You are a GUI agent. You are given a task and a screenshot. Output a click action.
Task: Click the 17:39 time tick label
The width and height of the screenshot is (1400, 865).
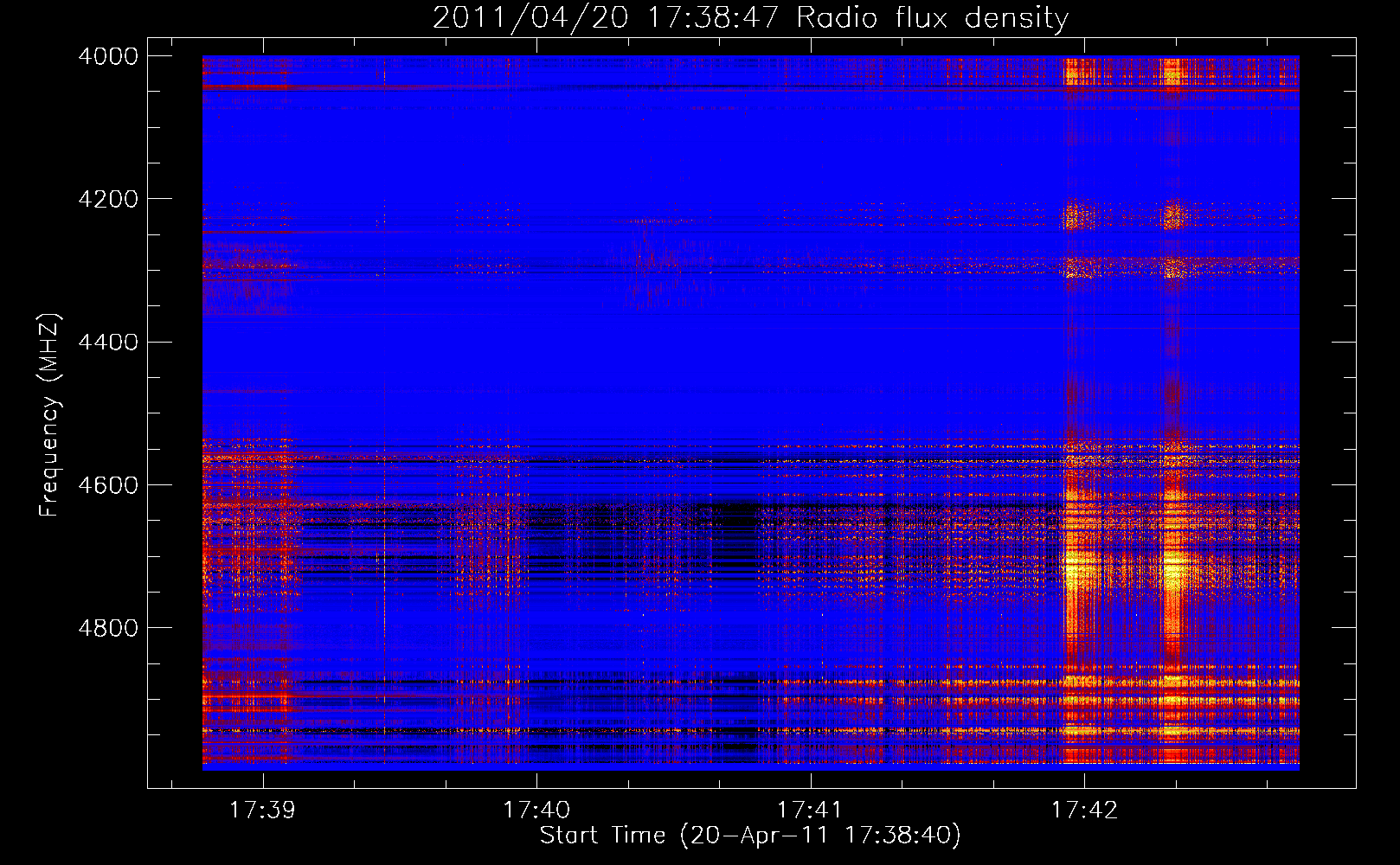pyautogui.click(x=262, y=810)
